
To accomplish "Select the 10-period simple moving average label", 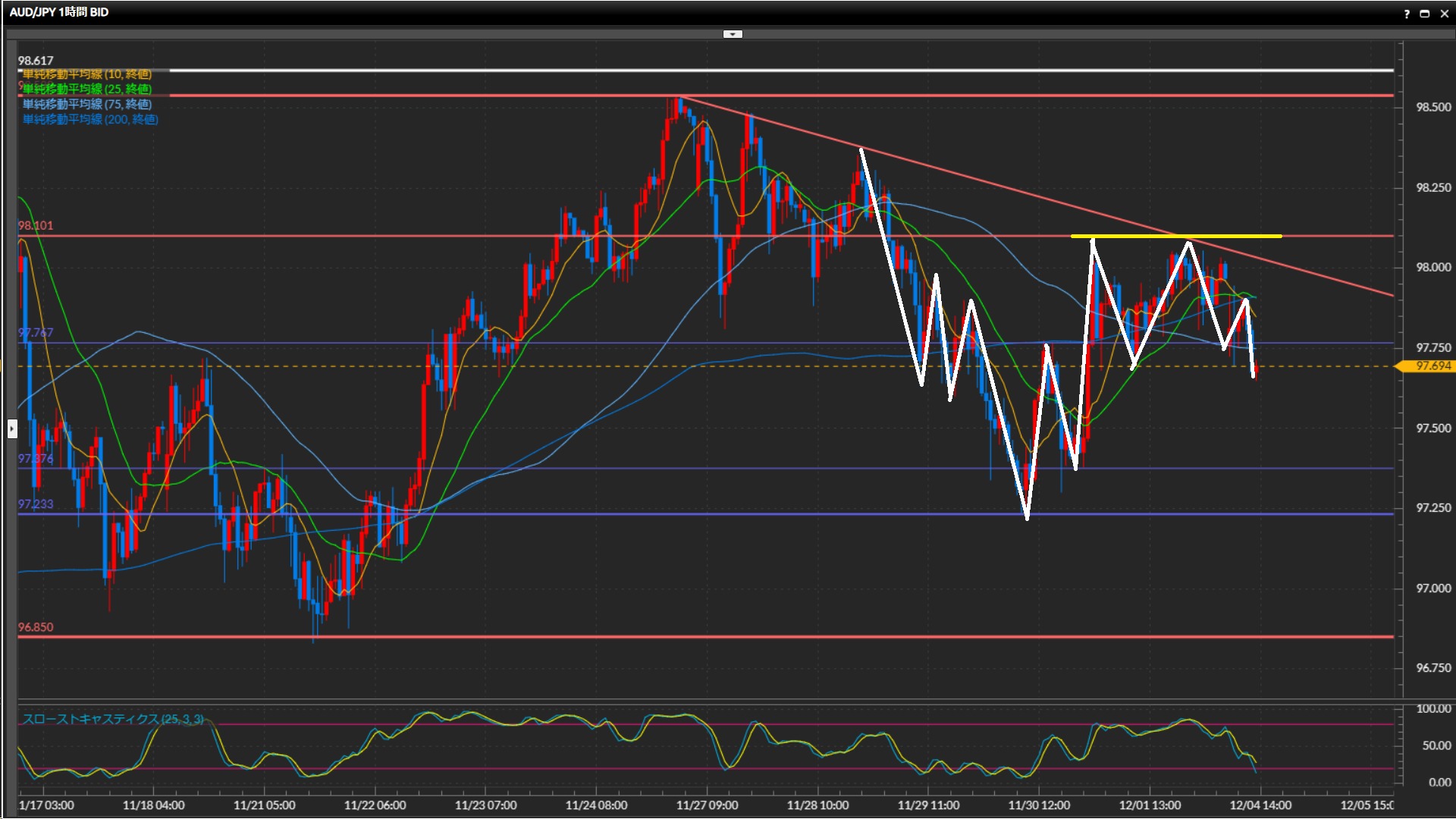I will pyautogui.click(x=87, y=74).
